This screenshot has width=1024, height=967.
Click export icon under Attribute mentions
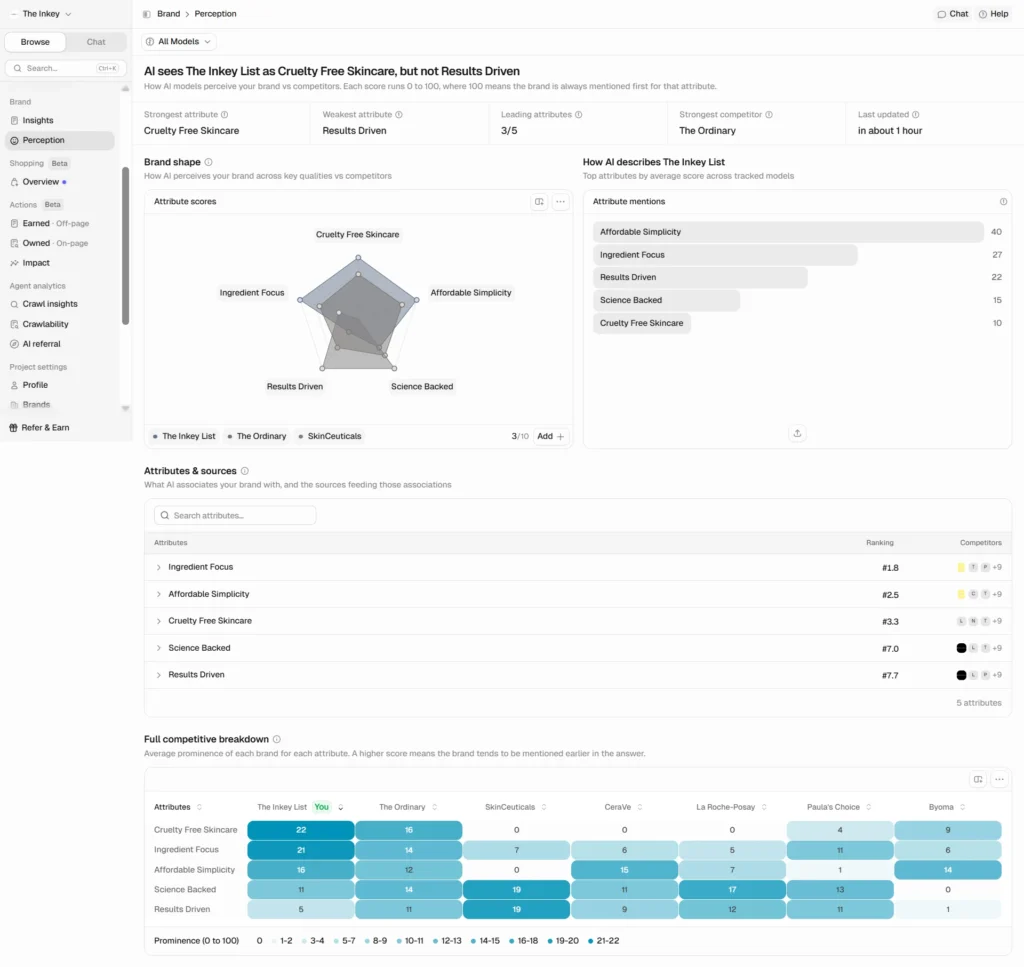click(797, 434)
